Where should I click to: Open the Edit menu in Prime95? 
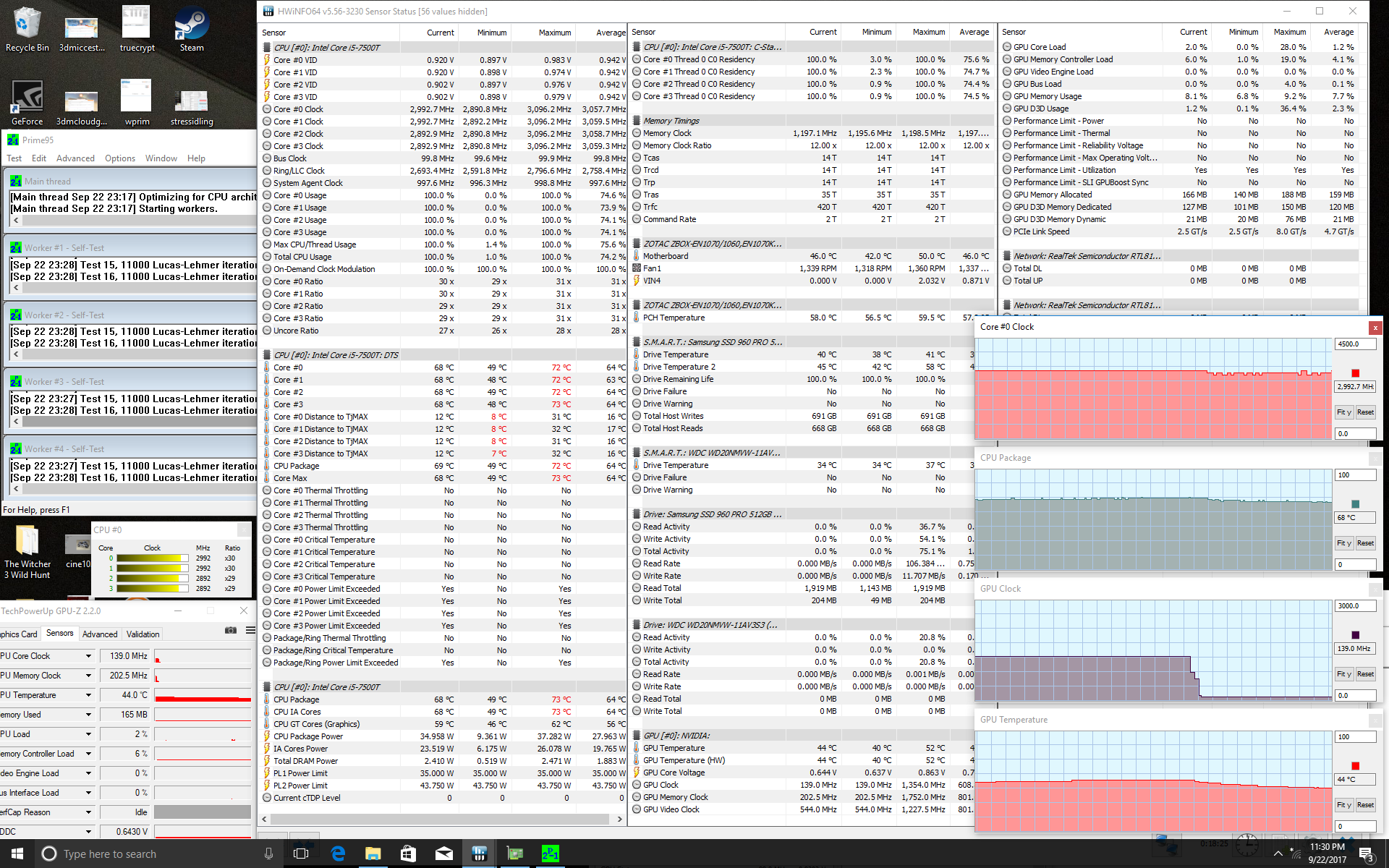click(39, 158)
